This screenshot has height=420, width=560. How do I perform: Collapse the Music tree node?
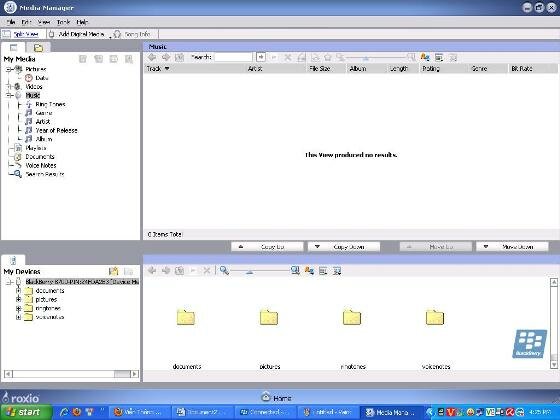[x=9, y=95]
